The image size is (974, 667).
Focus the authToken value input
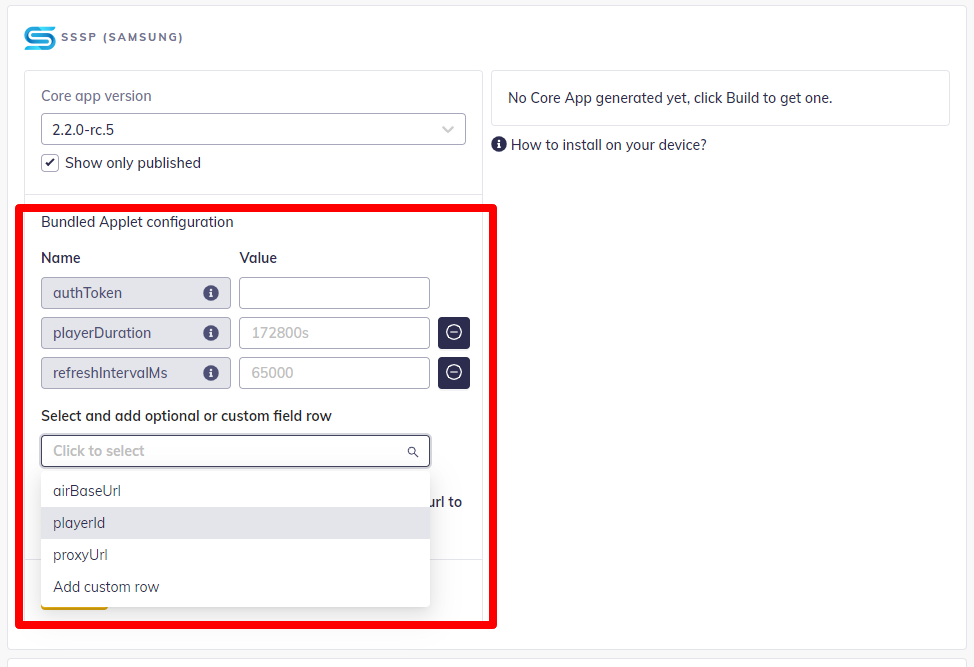tap(334, 293)
